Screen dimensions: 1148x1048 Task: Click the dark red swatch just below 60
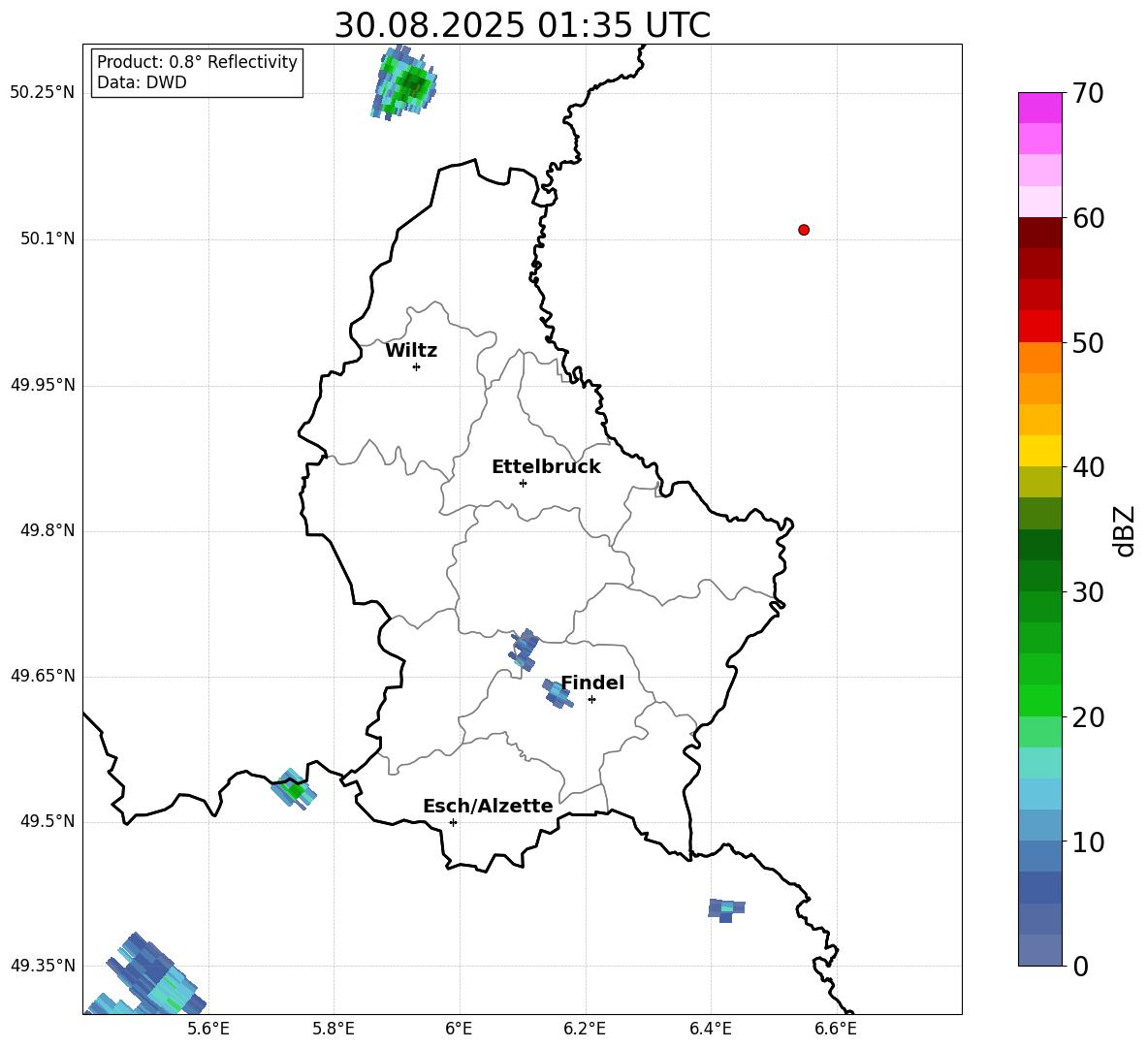pos(1040,233)
